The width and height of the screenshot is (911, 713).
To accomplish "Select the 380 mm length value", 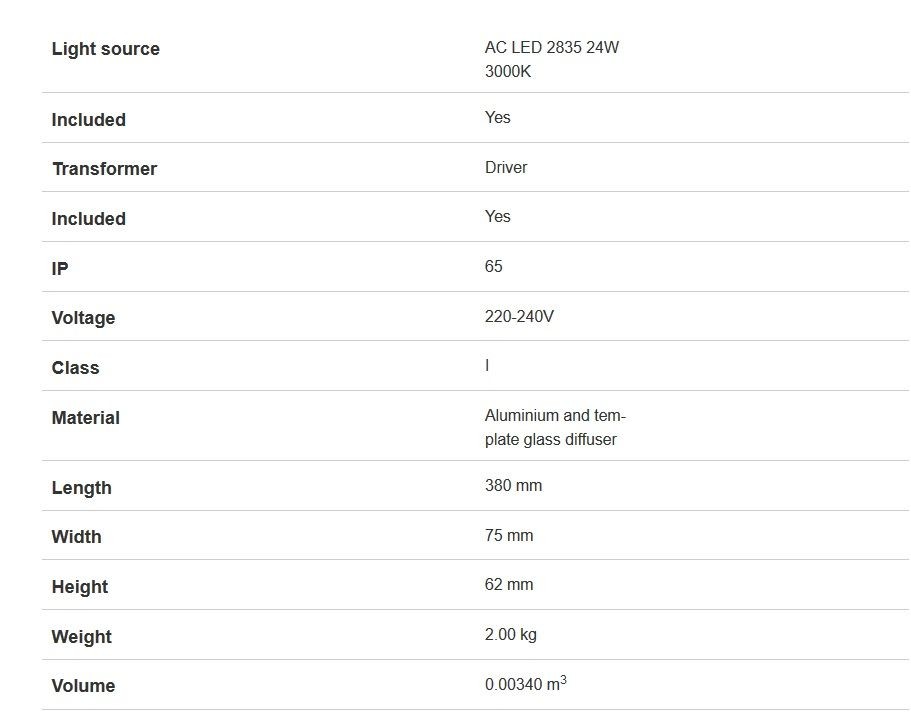I will pos(513,485).
